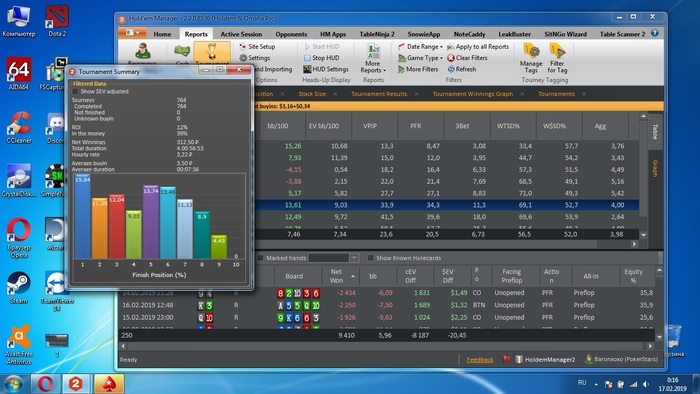Viewport: 700px width, 394px height.
Task: Open AIDA64 desktop icon
Action: (x=18, y=74)
